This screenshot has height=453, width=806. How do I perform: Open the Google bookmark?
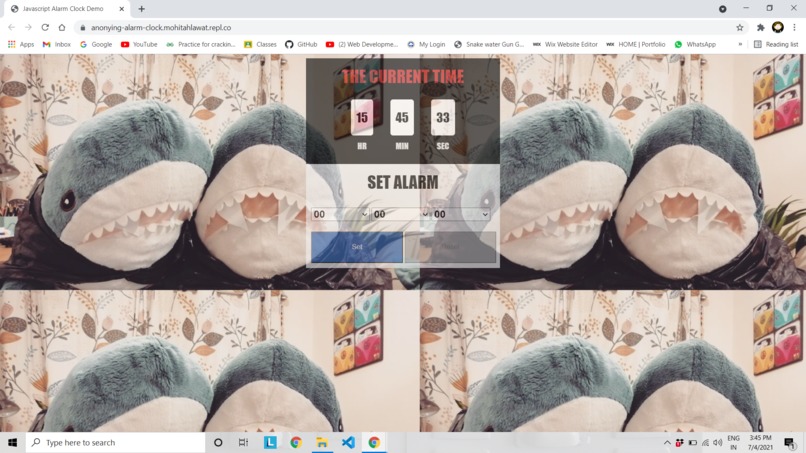[96, 44]
